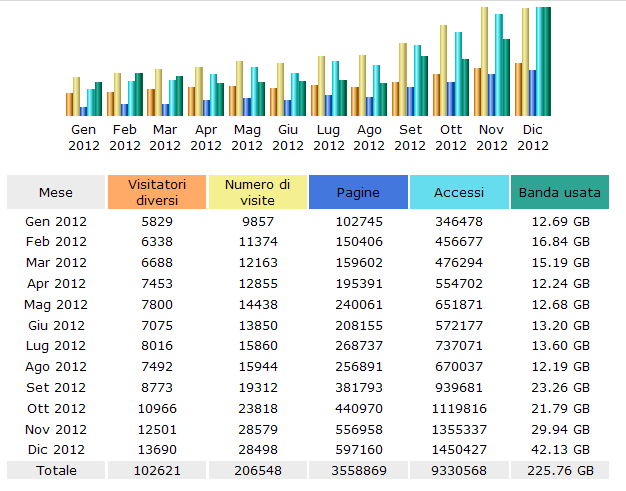The image size is (626, 491).
Task: Select the Lug 2012 row label in table
Action: point(56,346)
